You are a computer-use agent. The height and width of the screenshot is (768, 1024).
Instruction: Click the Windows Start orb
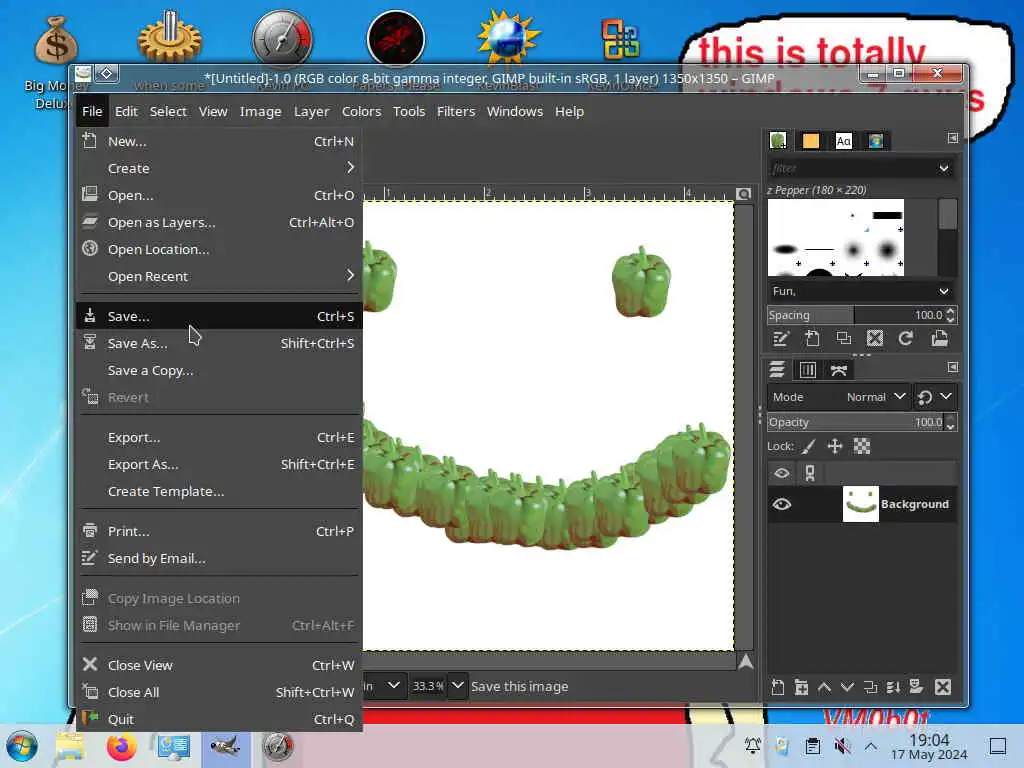[22, 746]
